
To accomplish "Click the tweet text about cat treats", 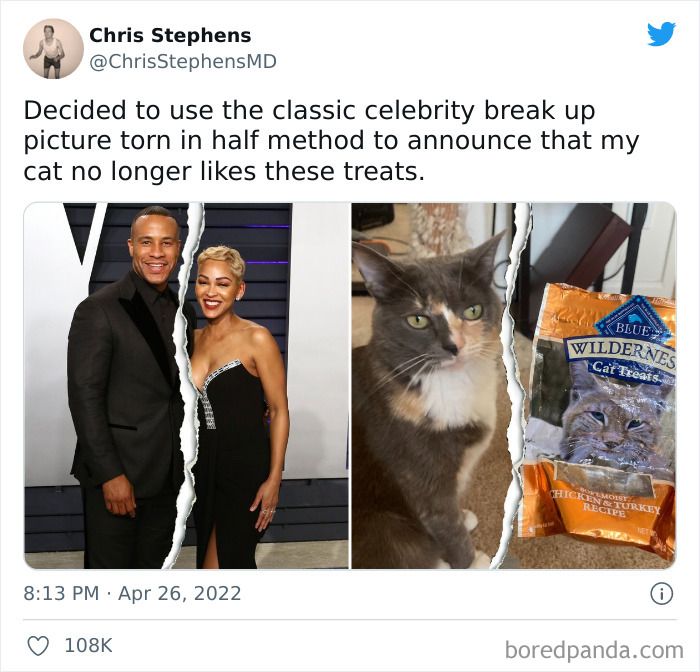I will (x=331, y=141).
